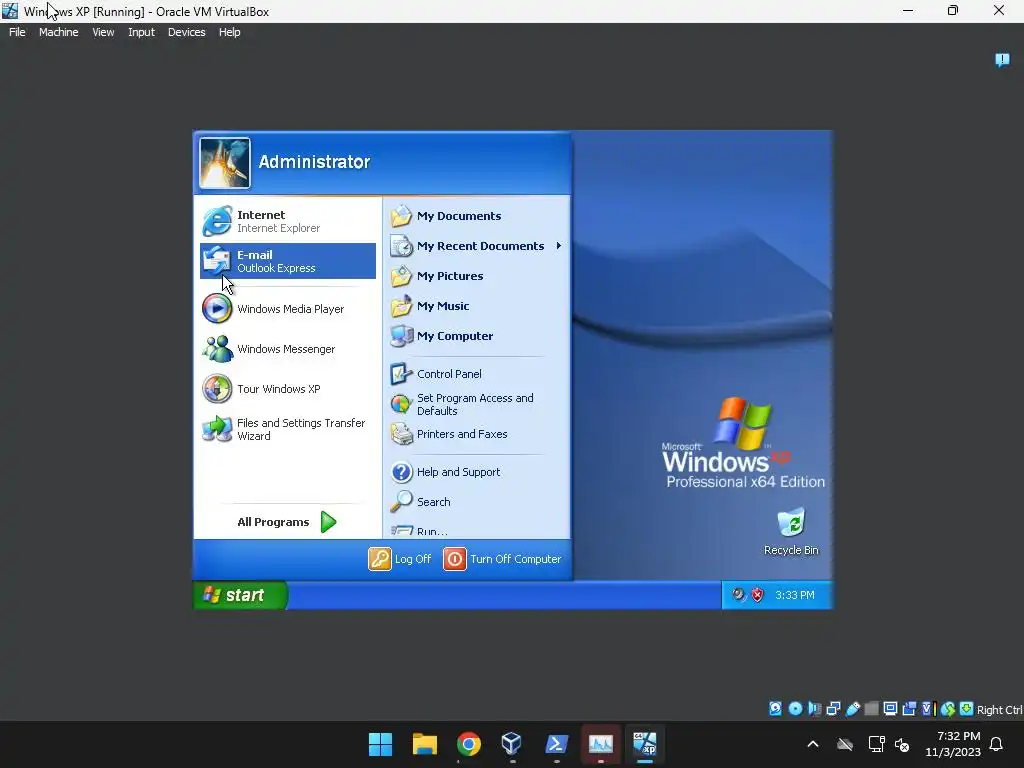Open host clock showing 7:32 PM
The height and width of the screenshot is (768, 1024).
tap(953, 744)
